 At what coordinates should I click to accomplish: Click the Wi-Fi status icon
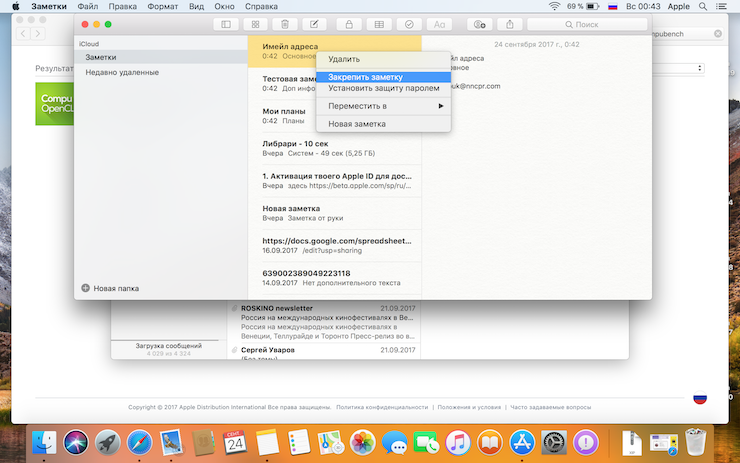[x=554, y=7]
